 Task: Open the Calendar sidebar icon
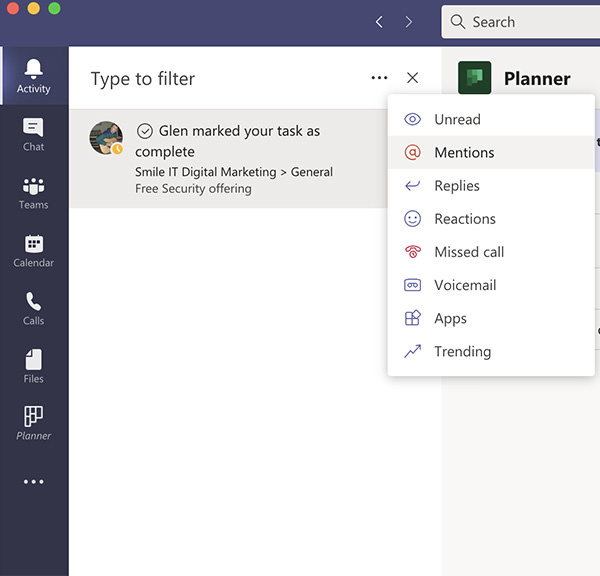pos(34,251)
